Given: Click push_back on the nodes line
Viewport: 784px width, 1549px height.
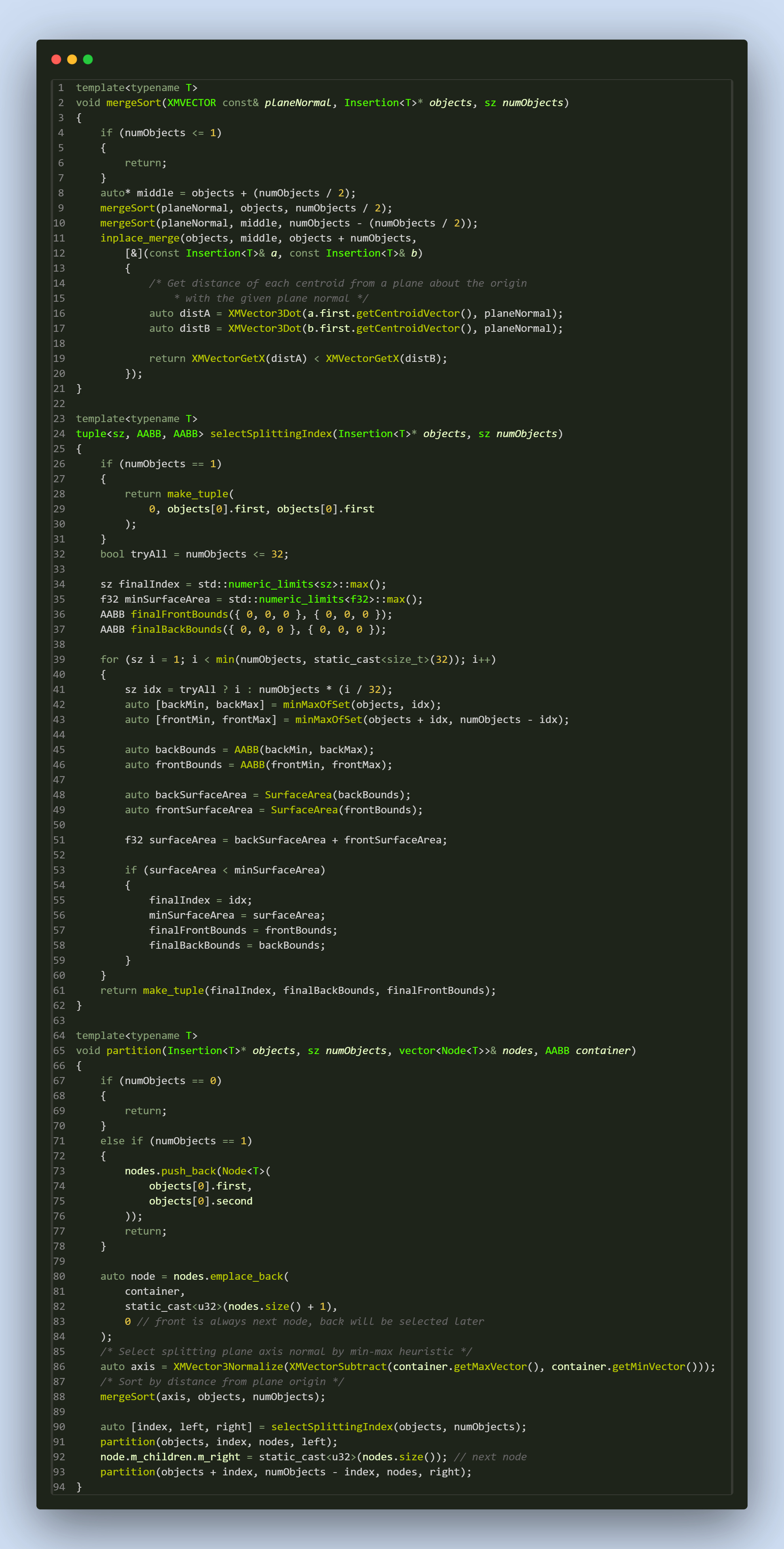Looking at the screenshot, I should pos(188,1171).
